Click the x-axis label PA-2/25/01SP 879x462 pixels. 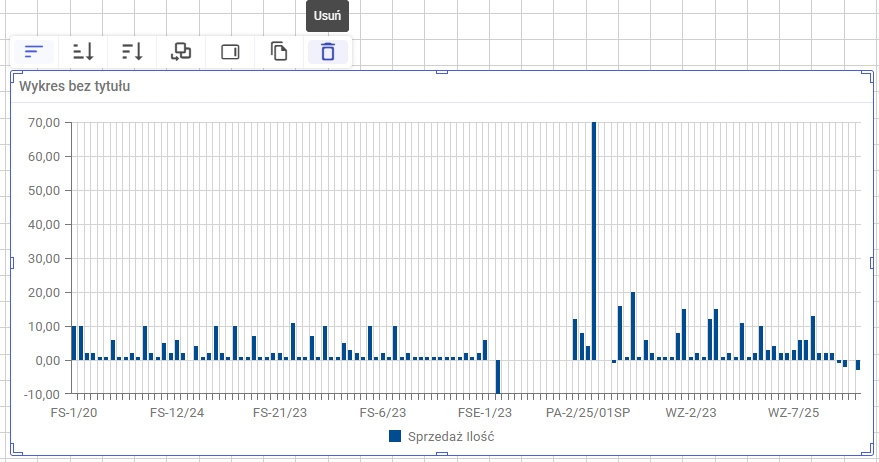pos(588,413)
